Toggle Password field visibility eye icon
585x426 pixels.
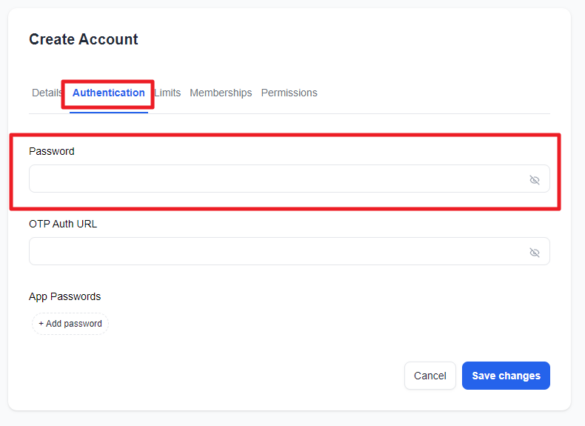(x=534, y=180)
